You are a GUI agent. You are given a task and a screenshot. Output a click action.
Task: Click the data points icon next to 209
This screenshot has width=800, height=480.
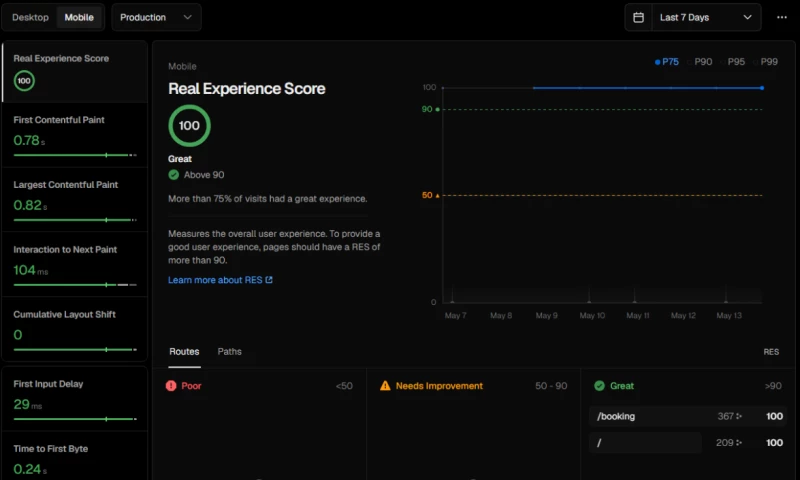[x=739, y=443]
